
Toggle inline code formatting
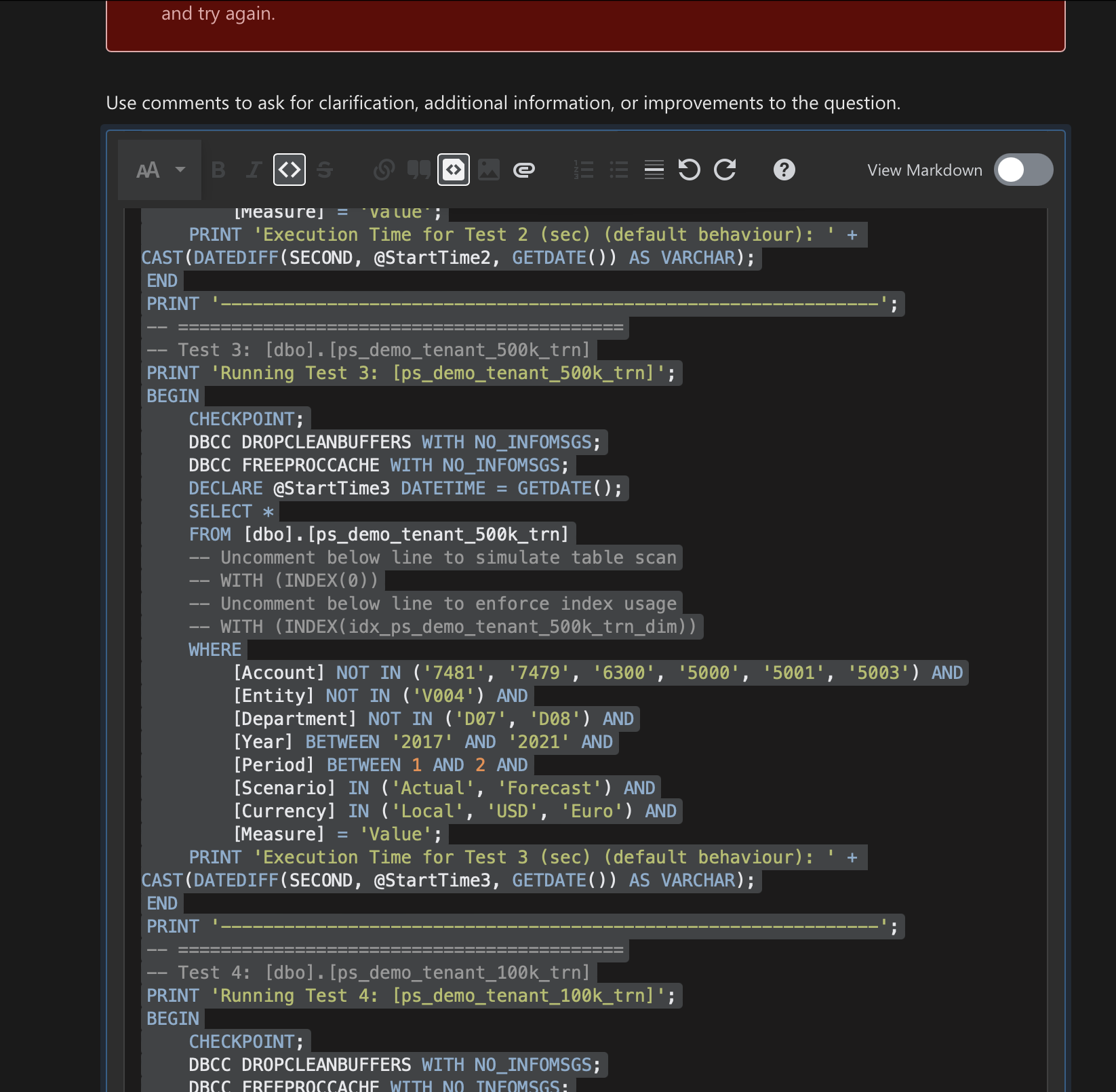(290, 170)
